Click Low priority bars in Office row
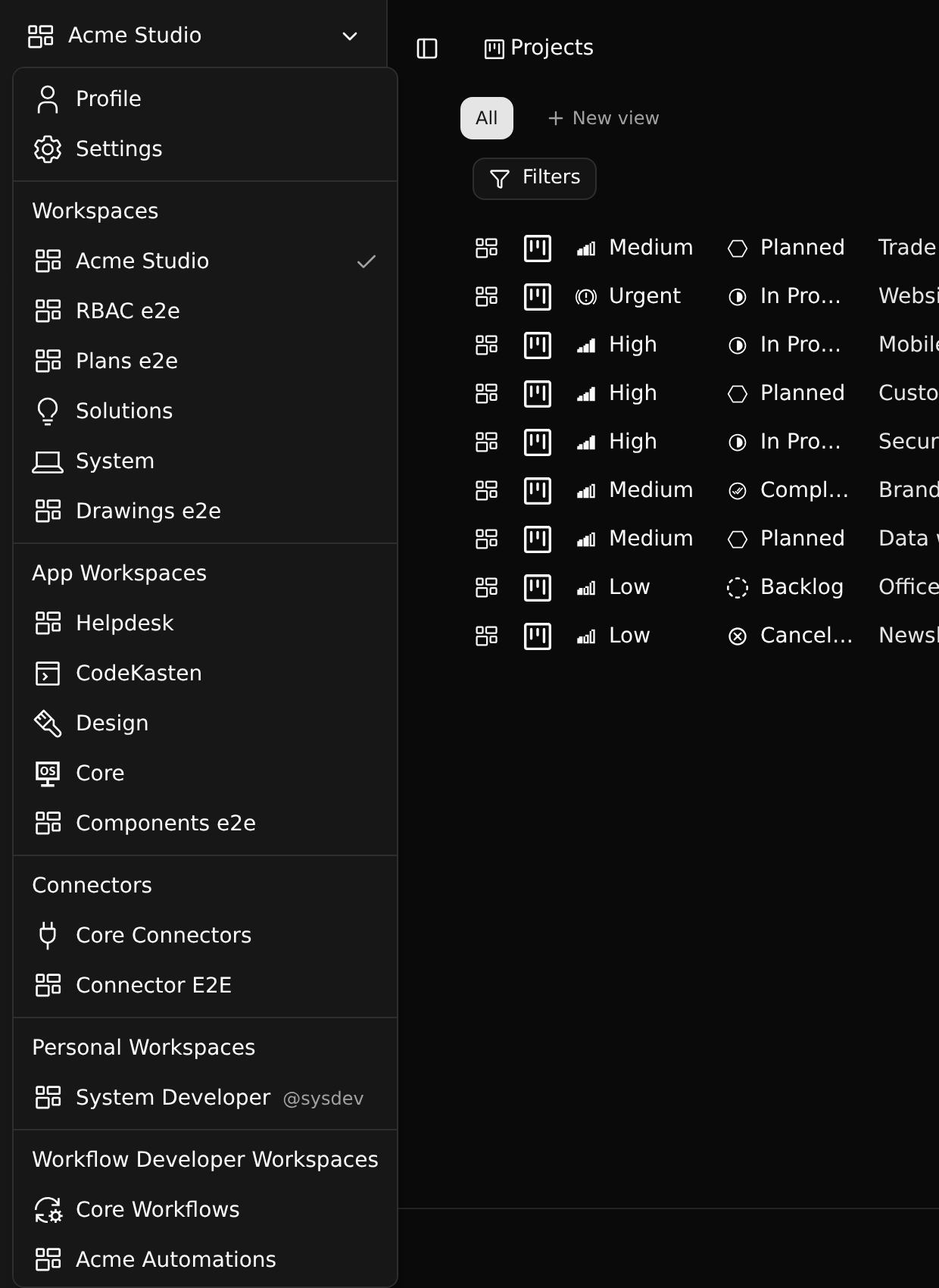This screenshot has height=1288, width=939. tap(586, 587)
